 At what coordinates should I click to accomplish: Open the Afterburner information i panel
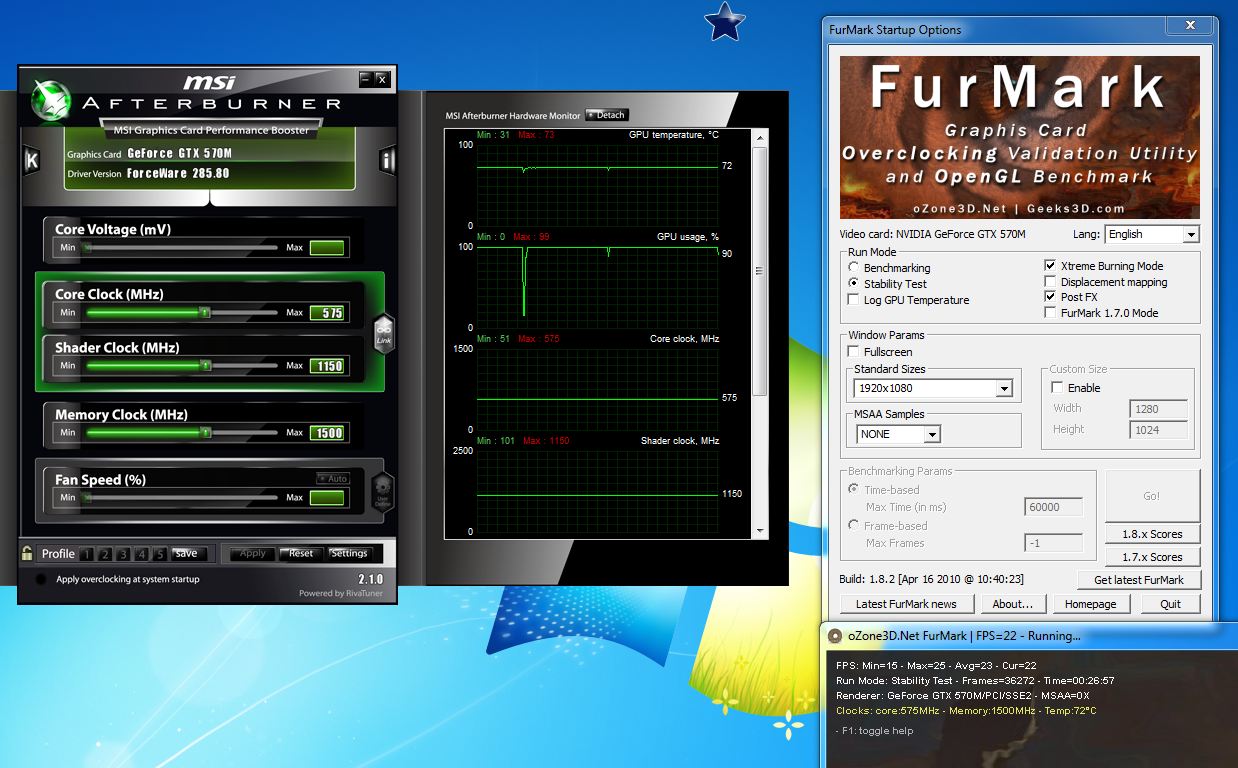tap(387, 160)
